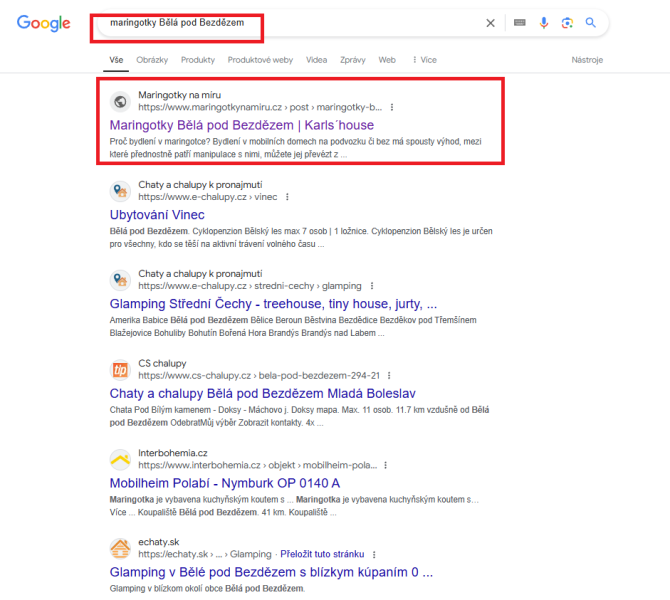This screenshot has width=670, height=600.
Task: Expand the Více menu
Action: (425, 60)
